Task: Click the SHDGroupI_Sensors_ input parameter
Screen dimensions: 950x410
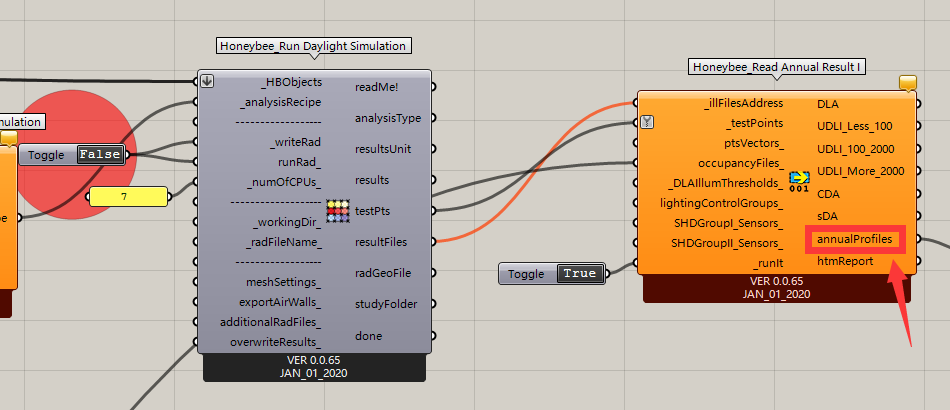Action: 729,223
